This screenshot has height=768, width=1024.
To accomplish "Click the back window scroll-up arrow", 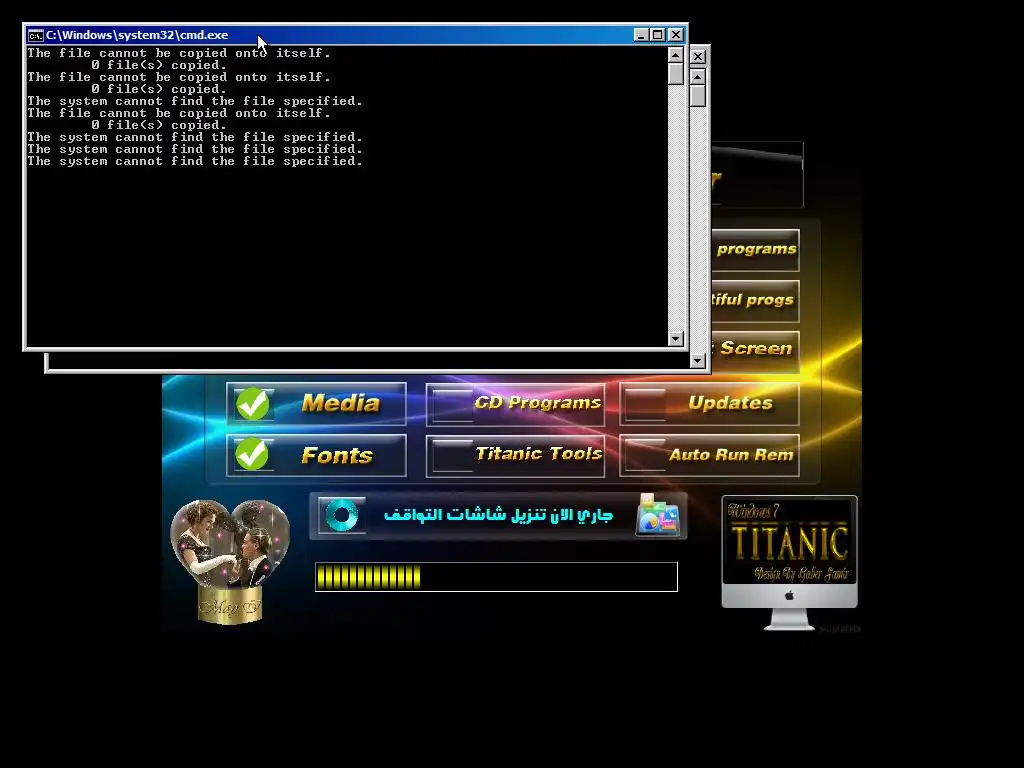I will pos(698,77).
